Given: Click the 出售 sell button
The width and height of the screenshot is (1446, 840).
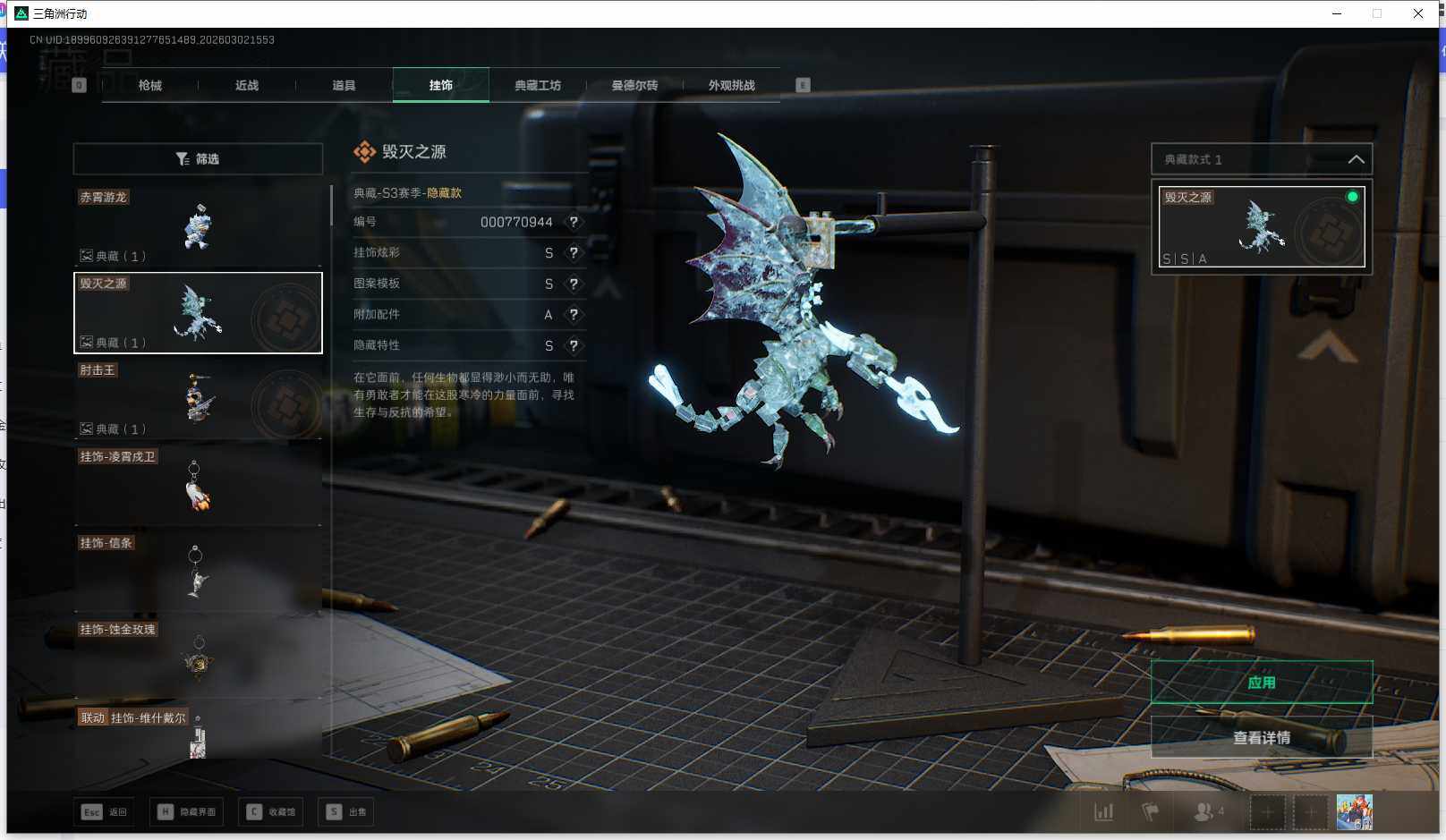Looking at the screenshot, I should point(346,812).
